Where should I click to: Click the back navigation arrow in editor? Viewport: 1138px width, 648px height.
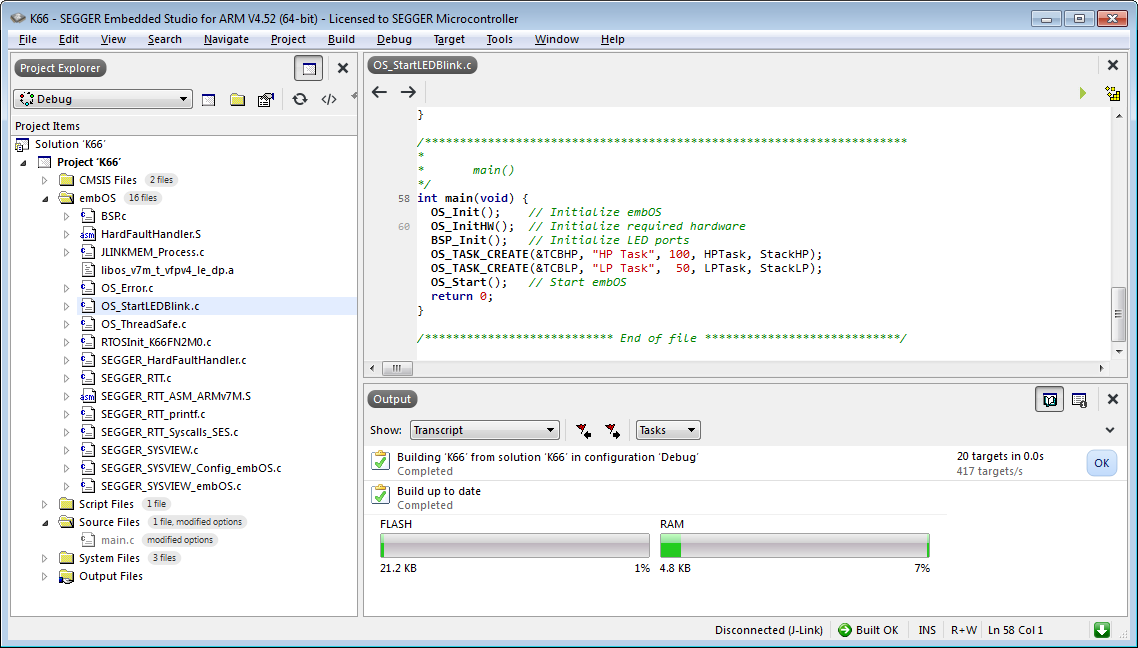(x=379, y=92)
